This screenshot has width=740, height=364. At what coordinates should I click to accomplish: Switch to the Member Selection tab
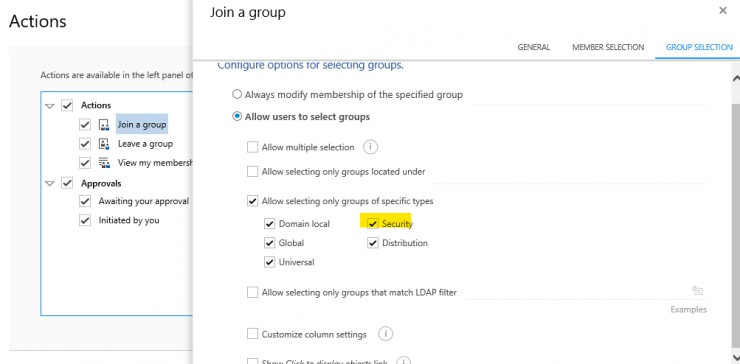click(x=608, y=47)
